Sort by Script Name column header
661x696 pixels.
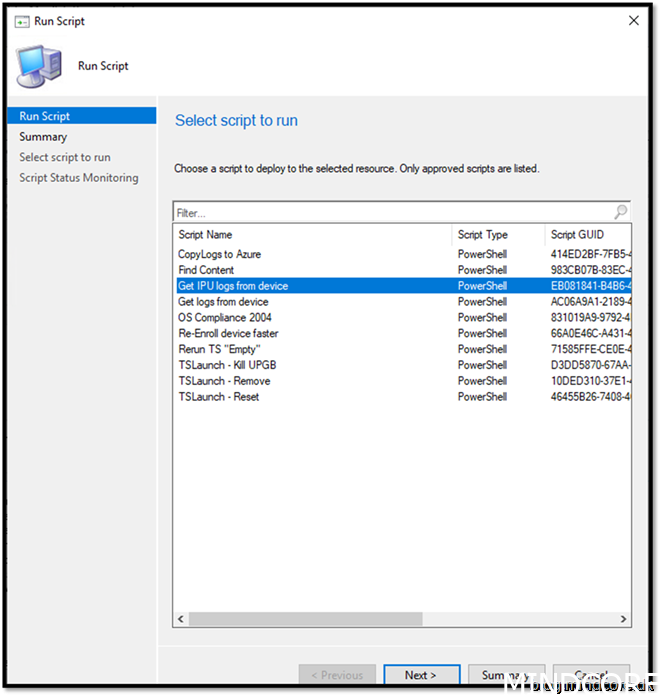click(x=311, y=235)
